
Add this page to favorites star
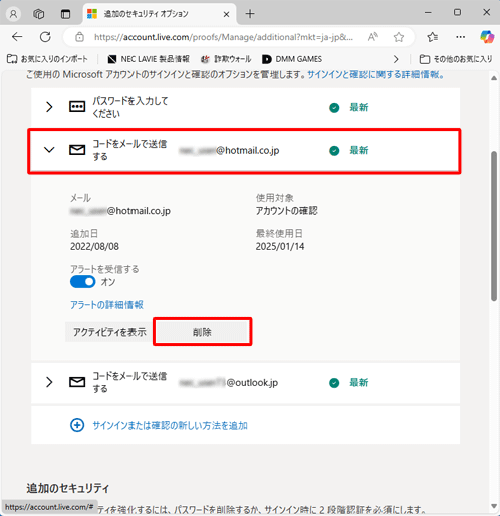[x=399, y=37]
